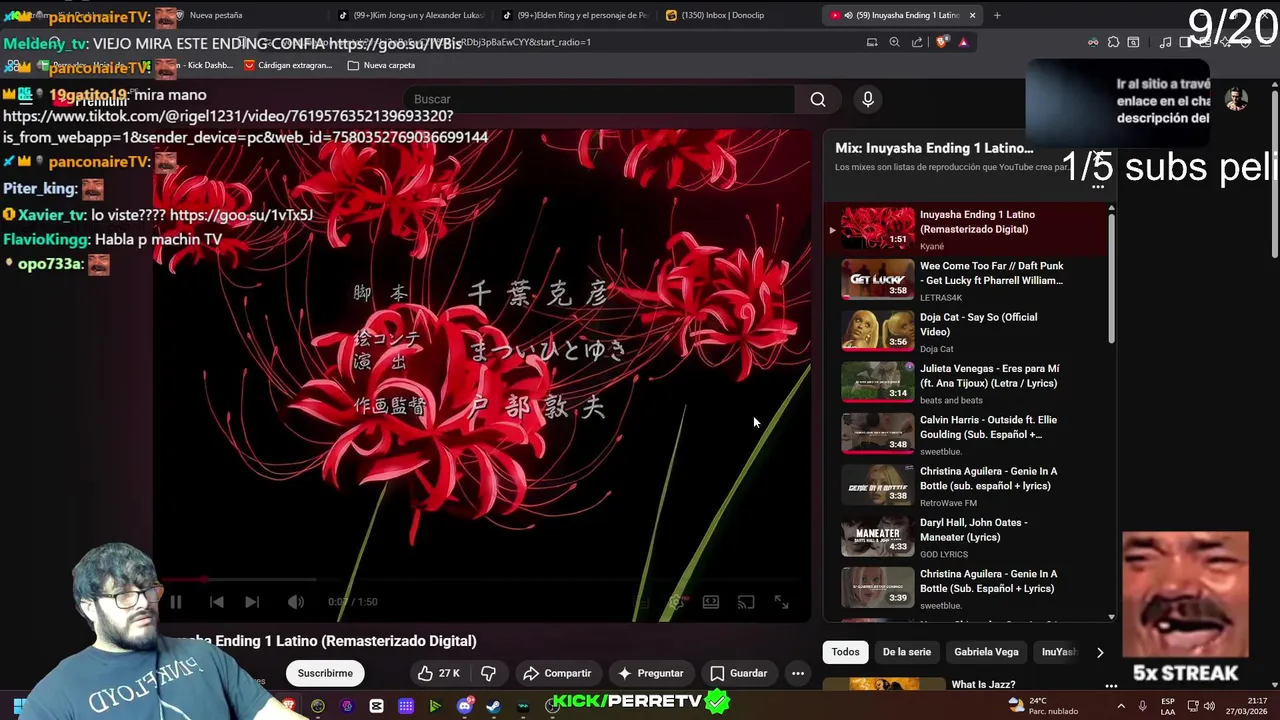
Task: Open the extensions puzzle icon
Action: coord(1113,42)
